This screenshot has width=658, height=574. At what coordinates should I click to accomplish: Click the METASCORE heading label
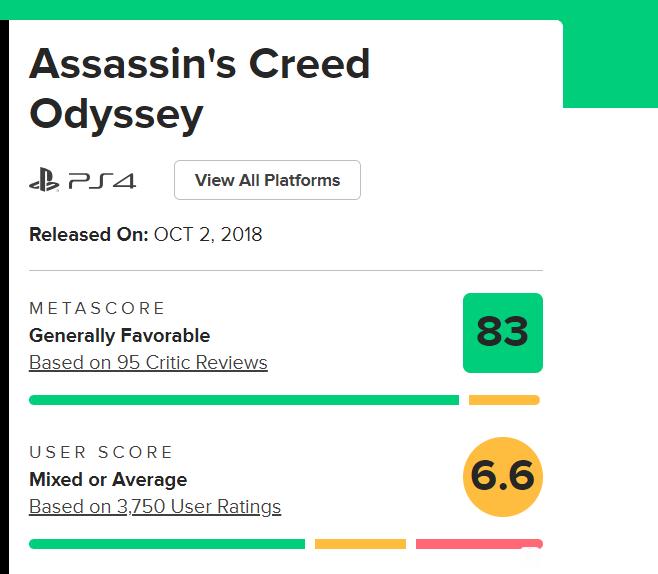tap(97, 308)
